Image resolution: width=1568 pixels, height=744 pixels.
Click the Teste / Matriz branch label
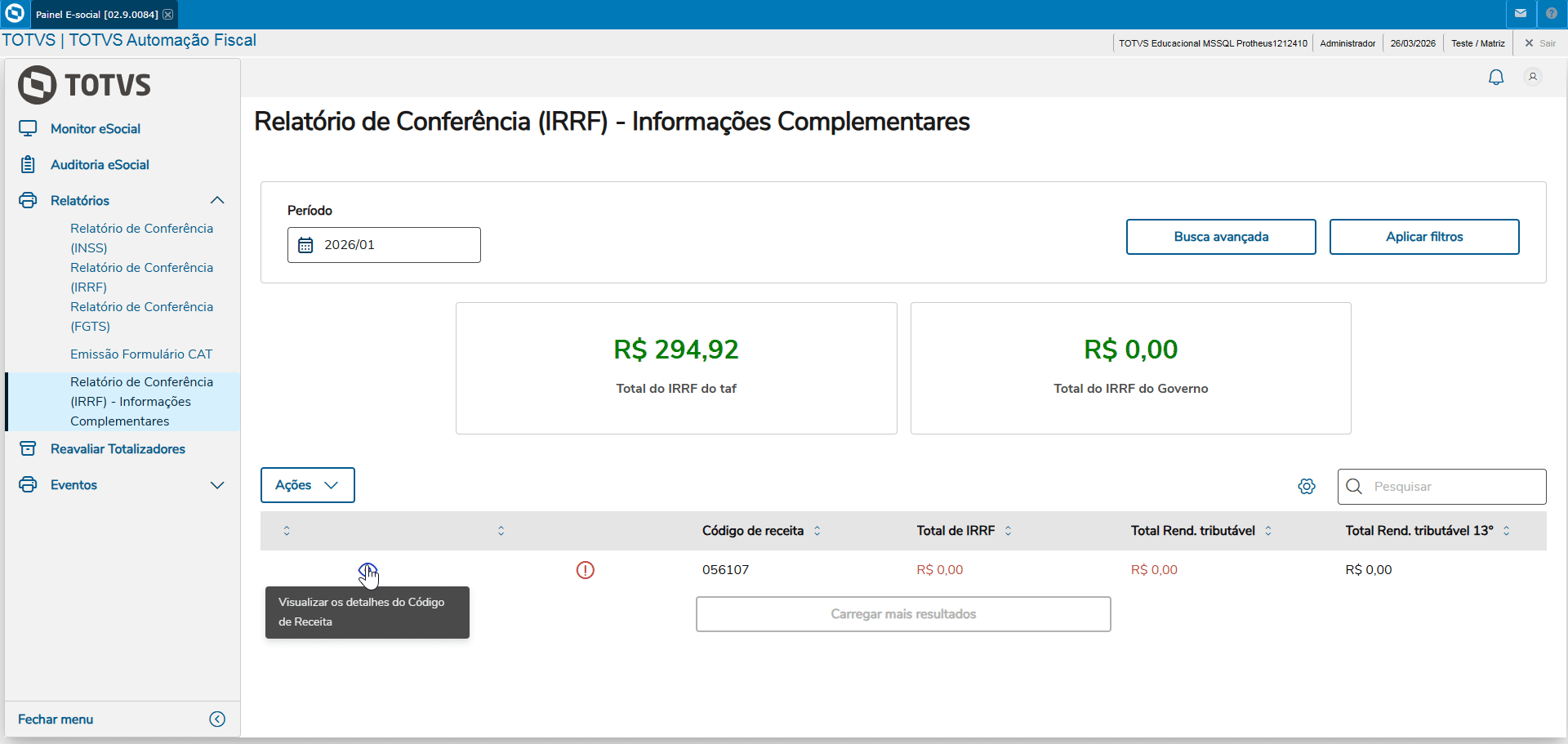point(1478,43)
